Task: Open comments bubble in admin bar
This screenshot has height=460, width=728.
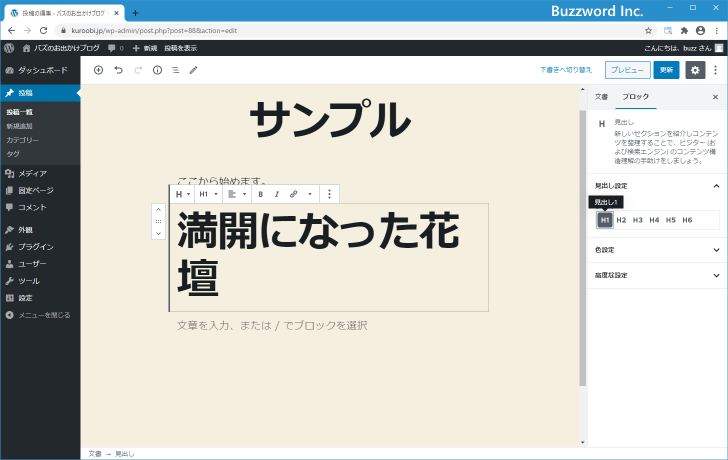Action: point(116,48)
